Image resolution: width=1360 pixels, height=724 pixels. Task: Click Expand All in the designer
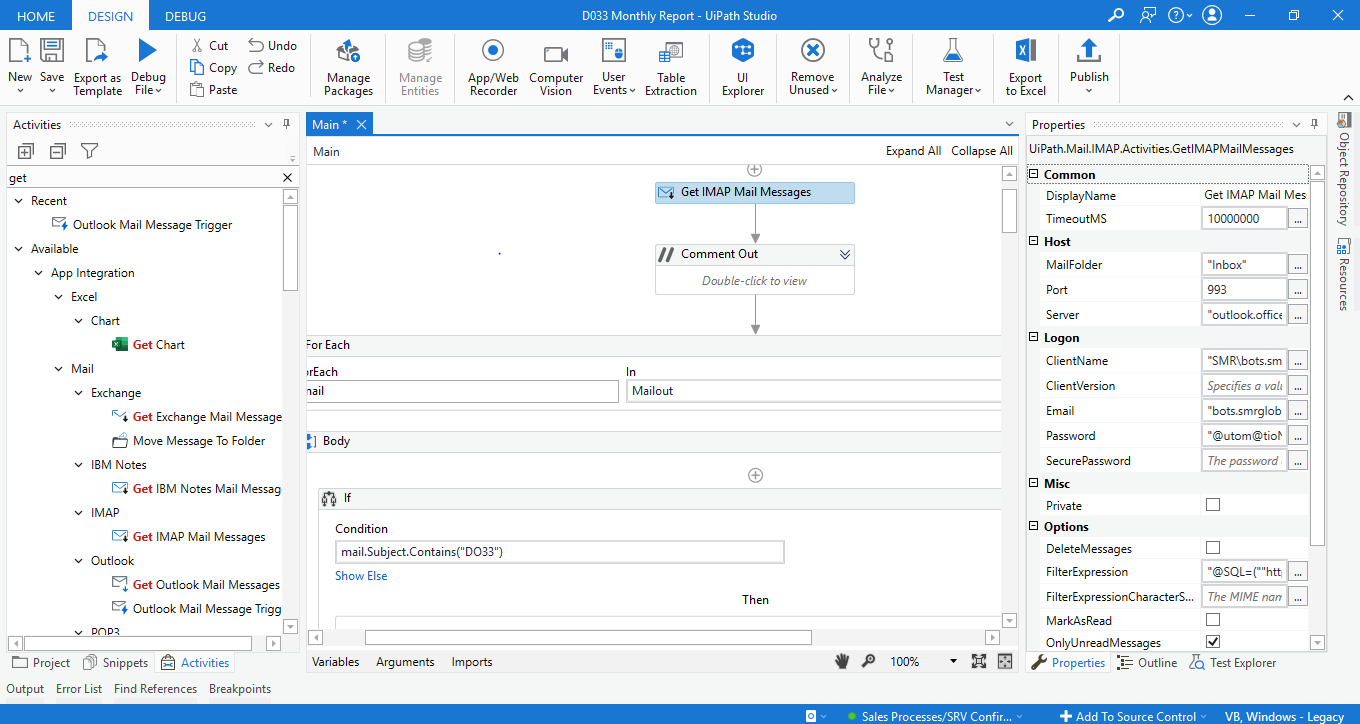pos(913,151)
